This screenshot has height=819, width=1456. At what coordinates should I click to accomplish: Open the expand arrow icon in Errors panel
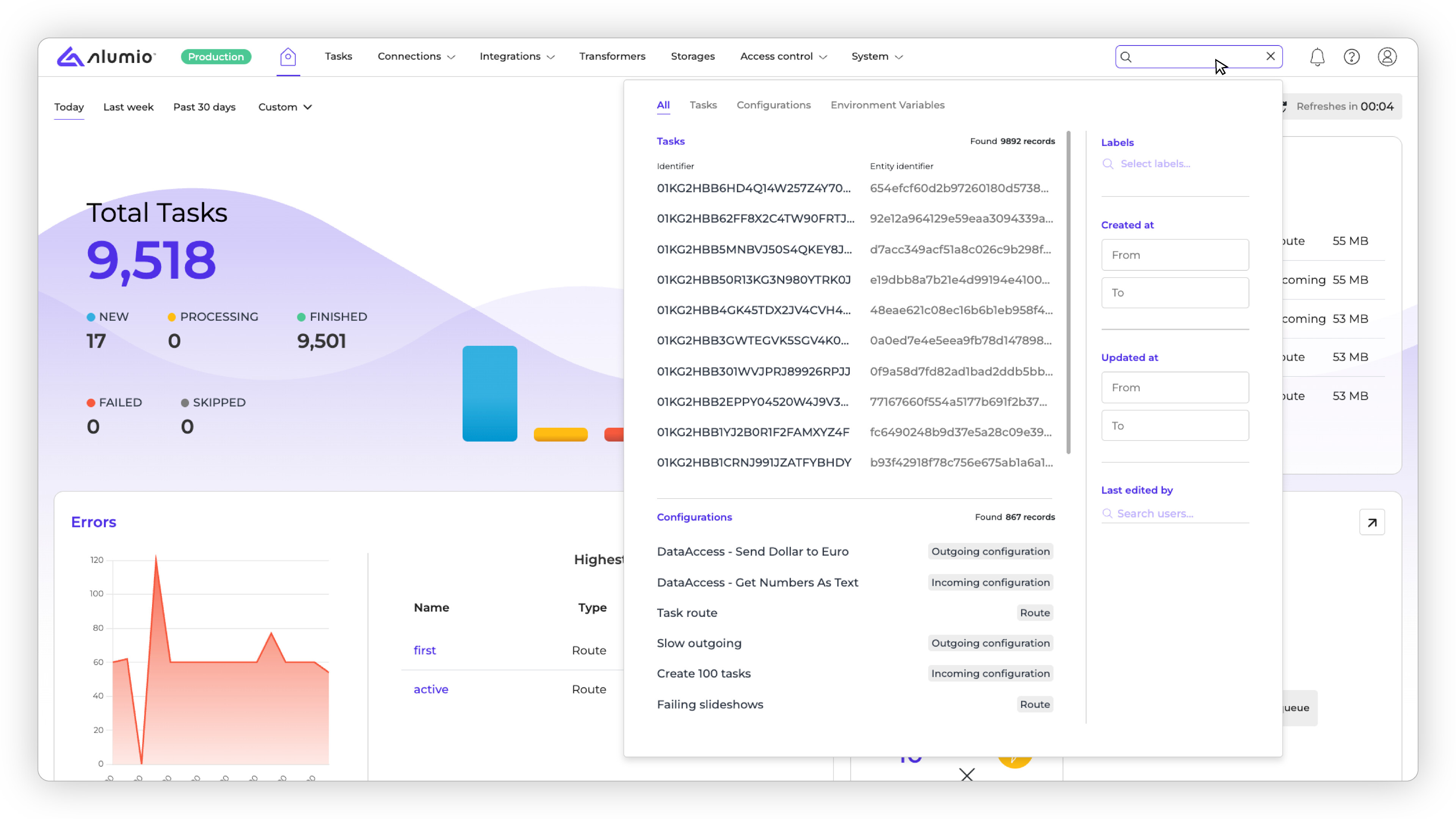[1372, 522]
